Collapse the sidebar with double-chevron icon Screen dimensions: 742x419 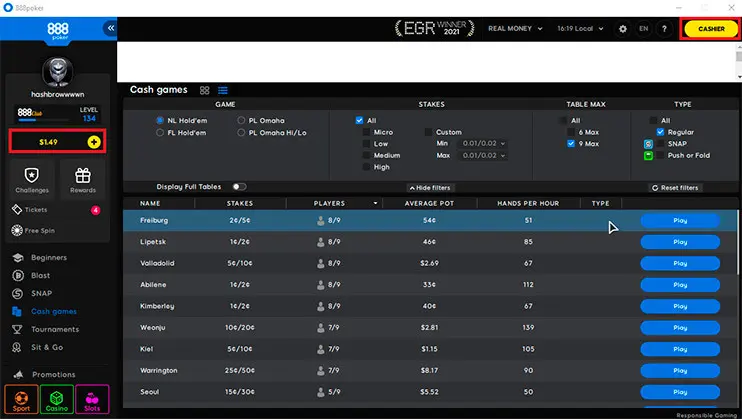[x=110, y=29]
